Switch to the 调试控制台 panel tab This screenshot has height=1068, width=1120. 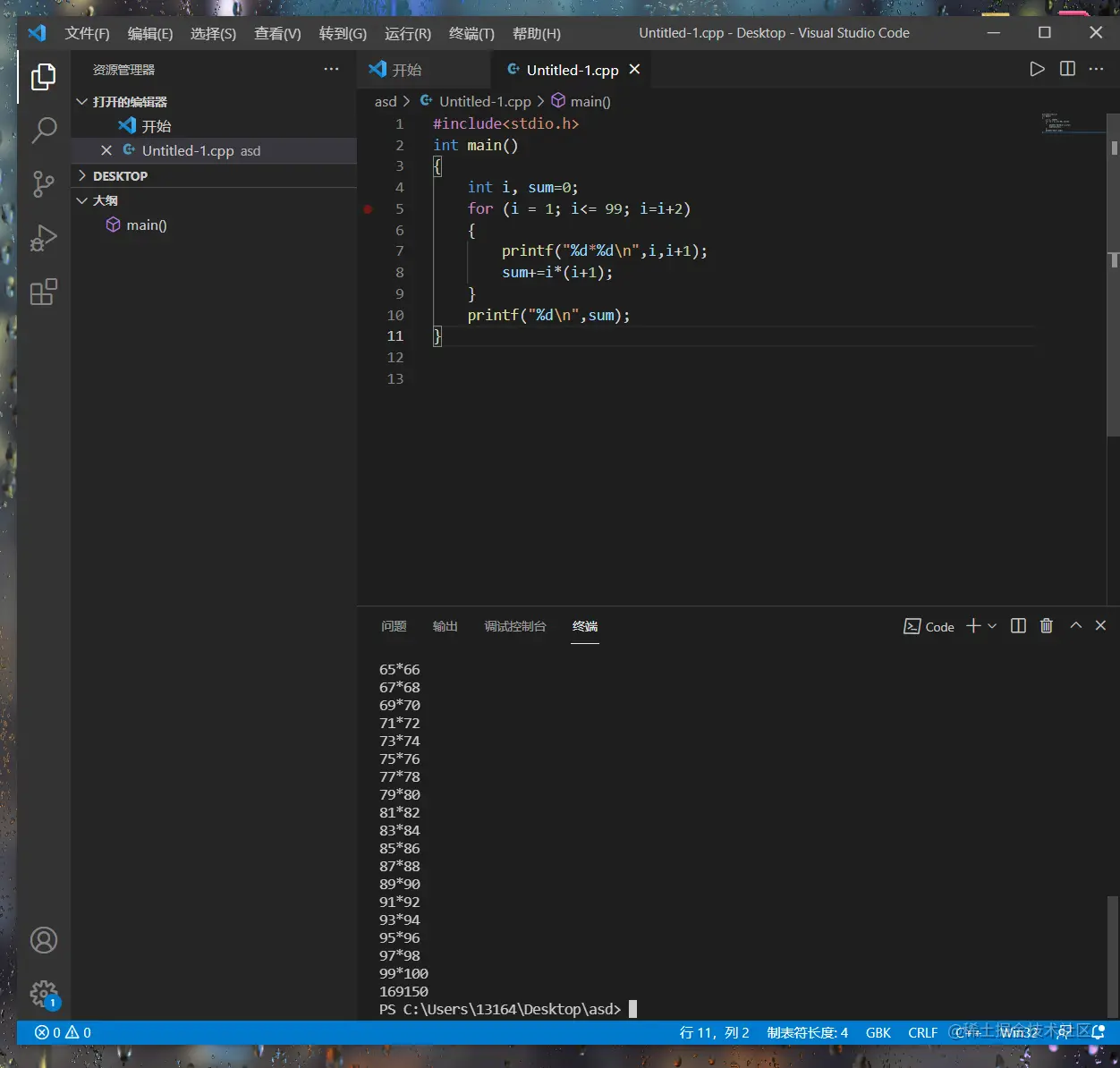[514, 626]
